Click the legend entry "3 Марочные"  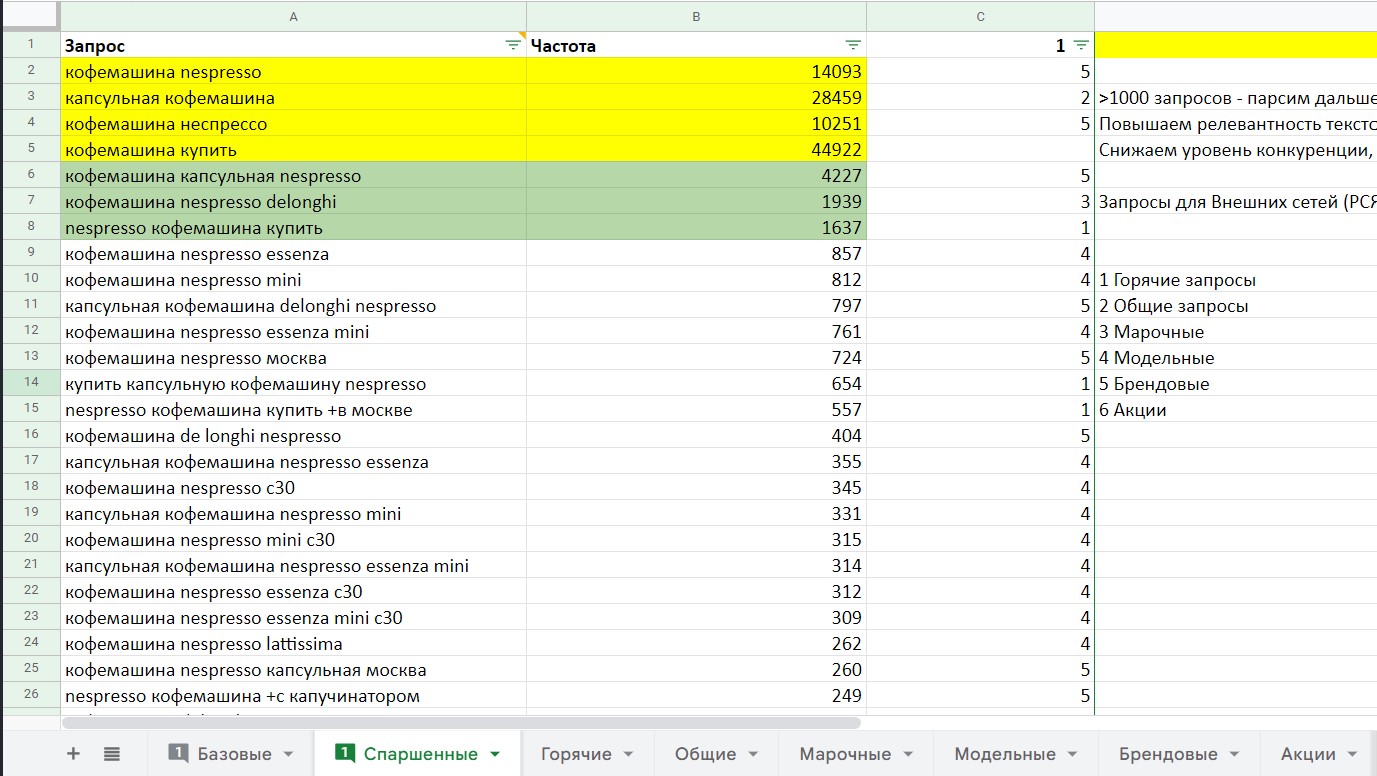(1152, 332)
